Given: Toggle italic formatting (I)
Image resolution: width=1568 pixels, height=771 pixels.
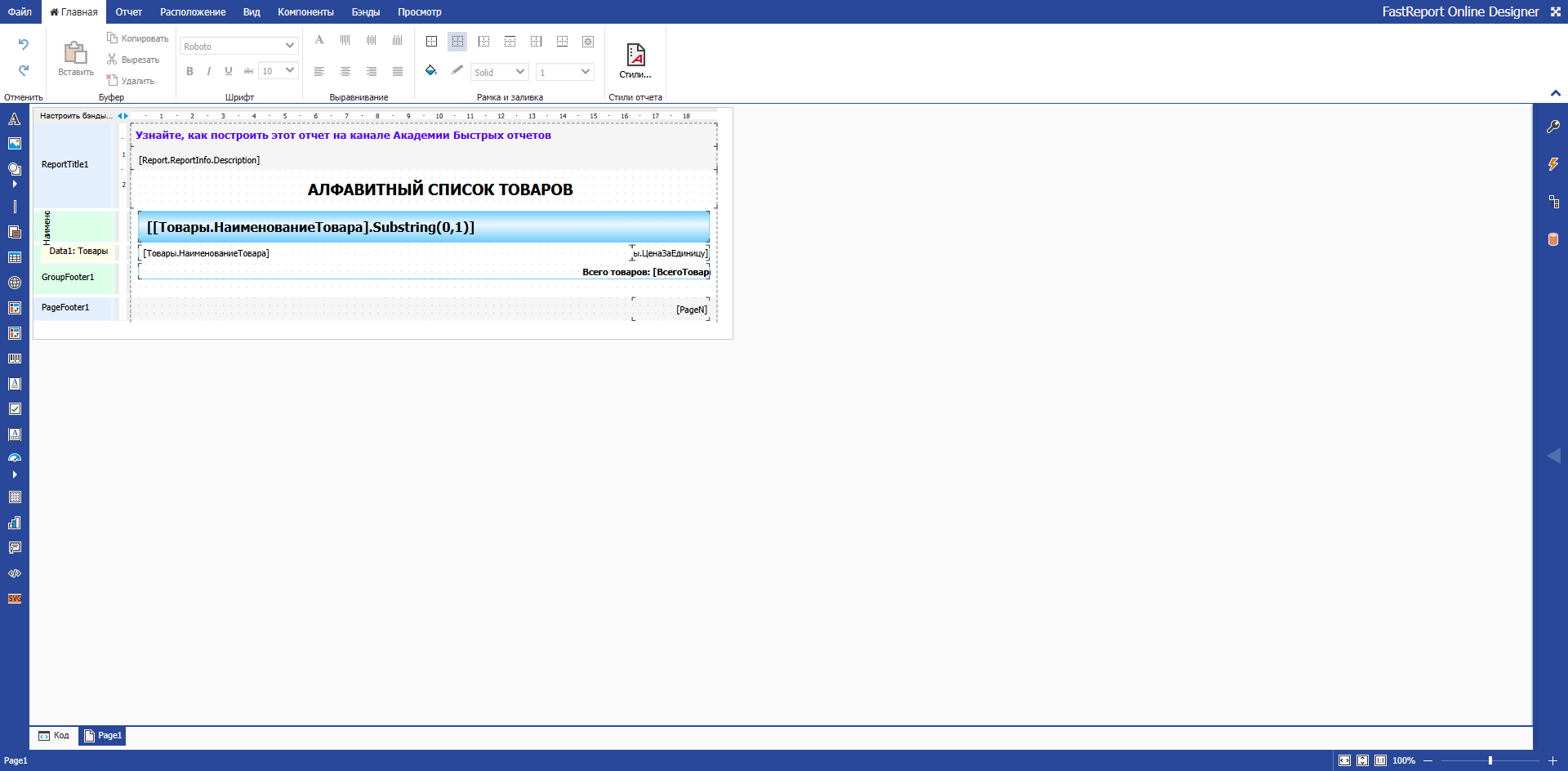Looking at the screenshot, I should tap(209, 71).
